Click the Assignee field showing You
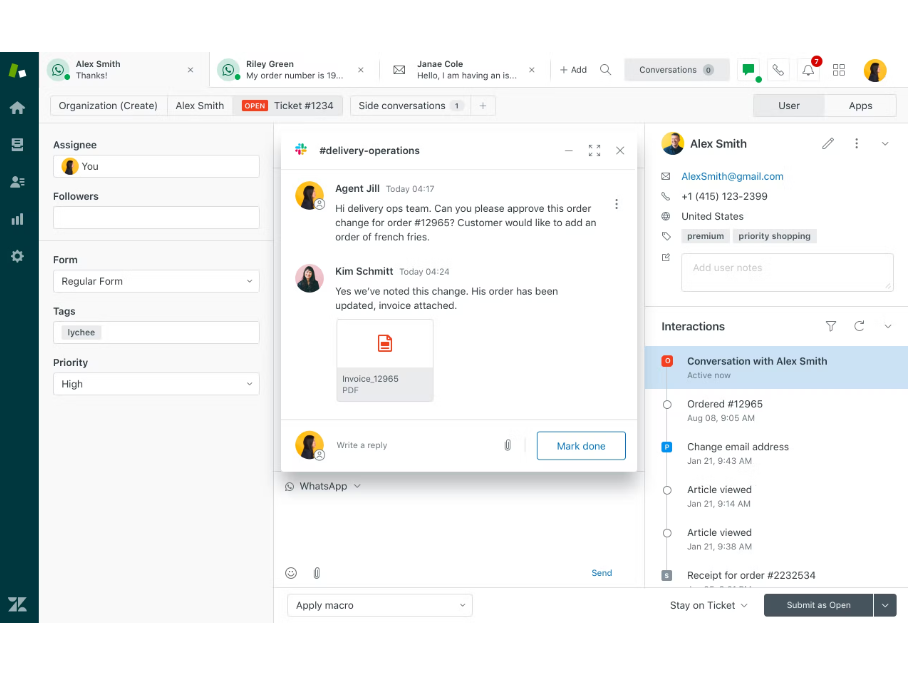The height and width of the screenshot is (676, 908). [x=156, y=166]
